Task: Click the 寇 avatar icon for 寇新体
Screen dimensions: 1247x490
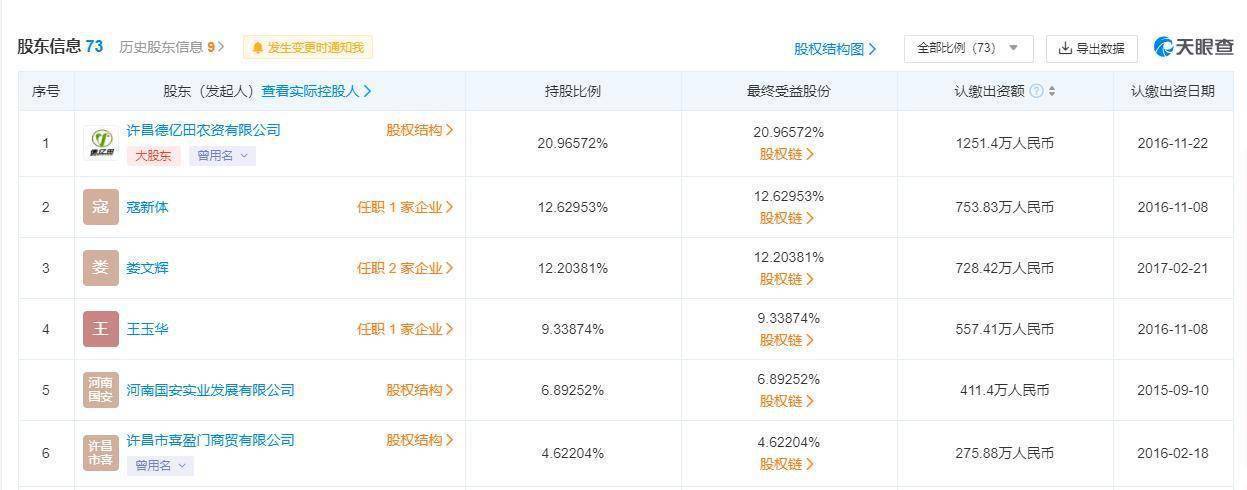Action: (x=101, y=207)
